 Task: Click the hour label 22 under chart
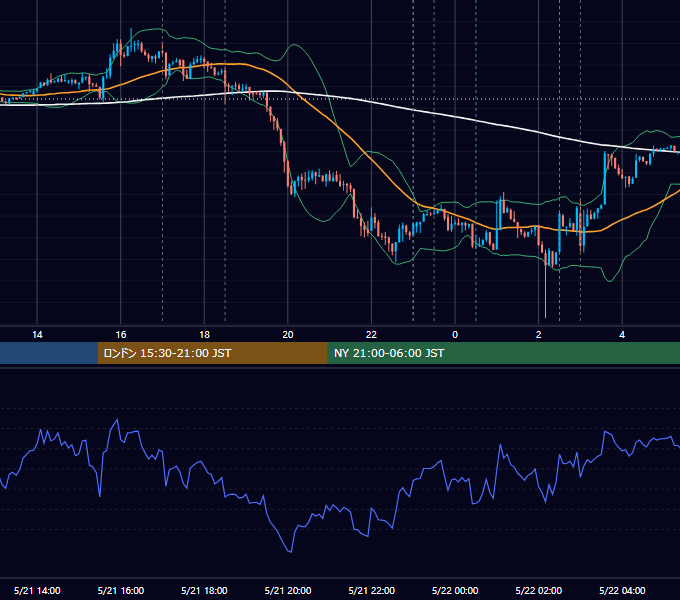[x=371, y=335]
